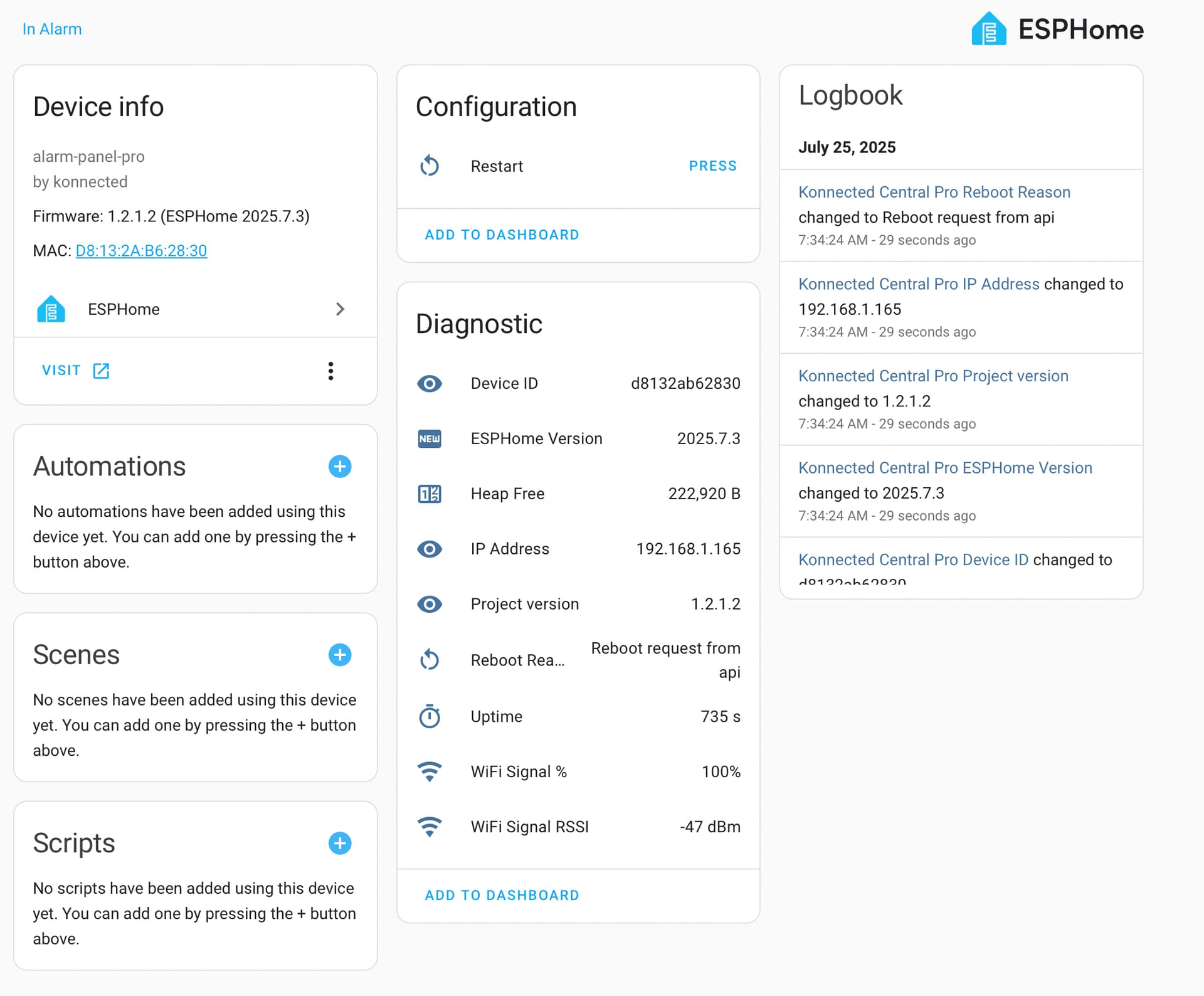Screen dimensions: 1204x996
Task: Add a new scene with plus icon
Action: point(340,655)
